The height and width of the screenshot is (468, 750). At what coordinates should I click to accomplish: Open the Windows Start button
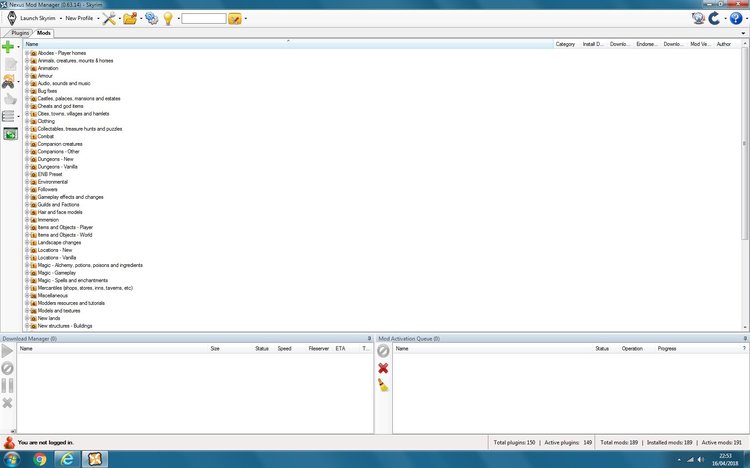pyautogui.click(x=11, y=460)
